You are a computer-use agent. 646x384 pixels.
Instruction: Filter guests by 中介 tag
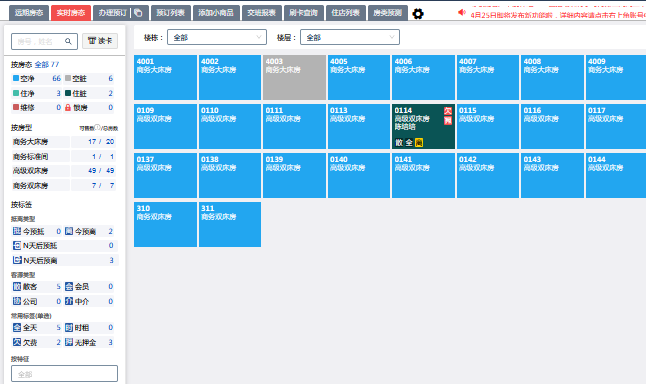click(x=89, y=301)
